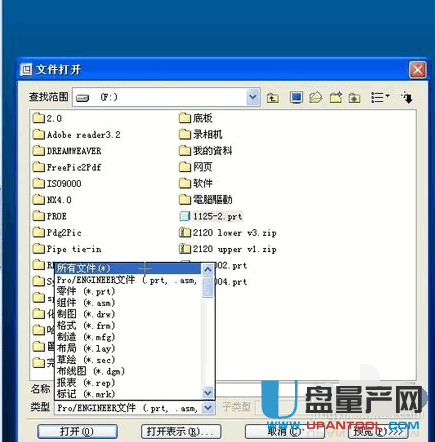Select the Pdg2Pic folder icon
Image resolution: width=435 pixels, height=442 pixels.
39,232
